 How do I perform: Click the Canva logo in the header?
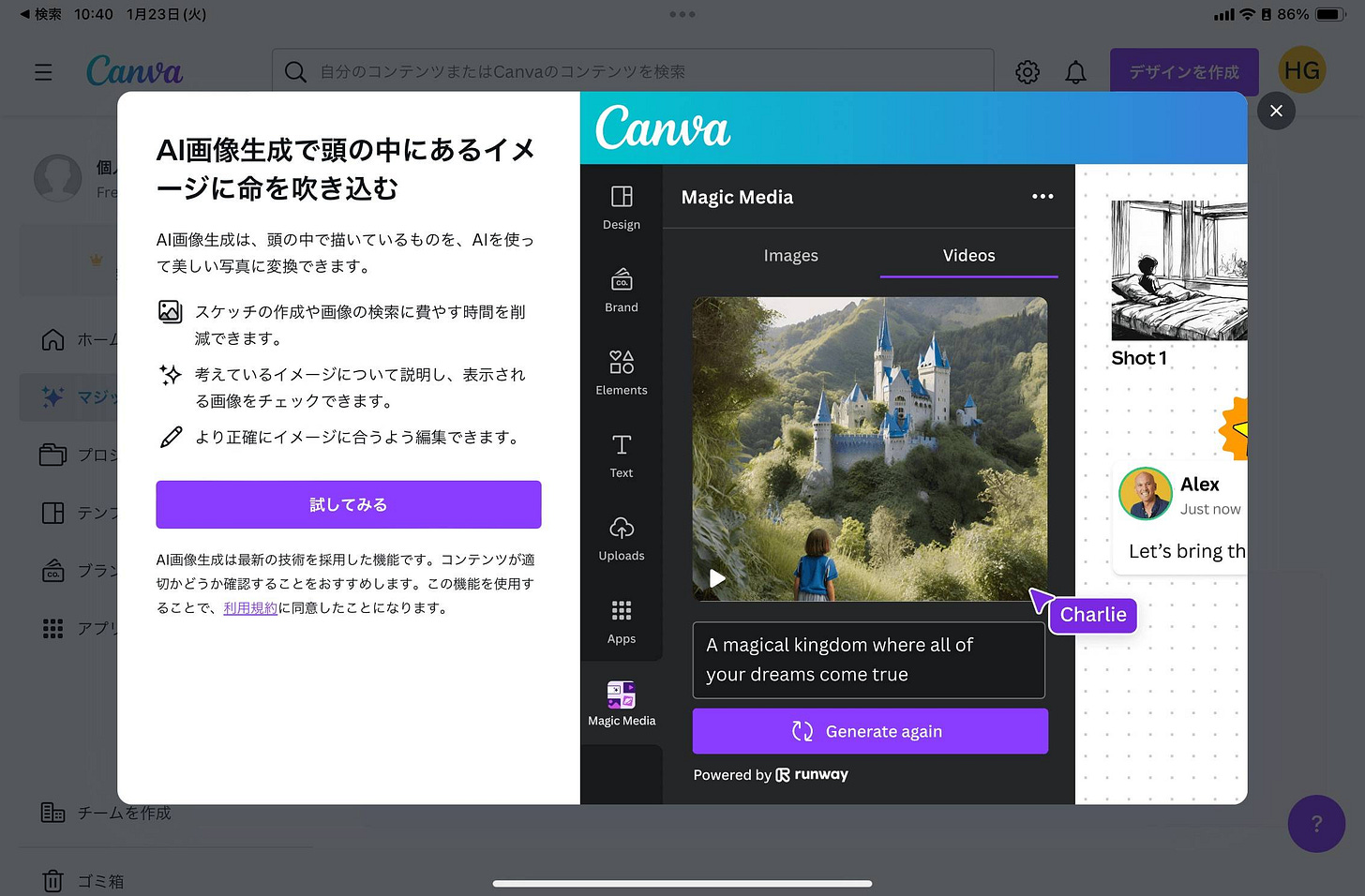[134, 71]
